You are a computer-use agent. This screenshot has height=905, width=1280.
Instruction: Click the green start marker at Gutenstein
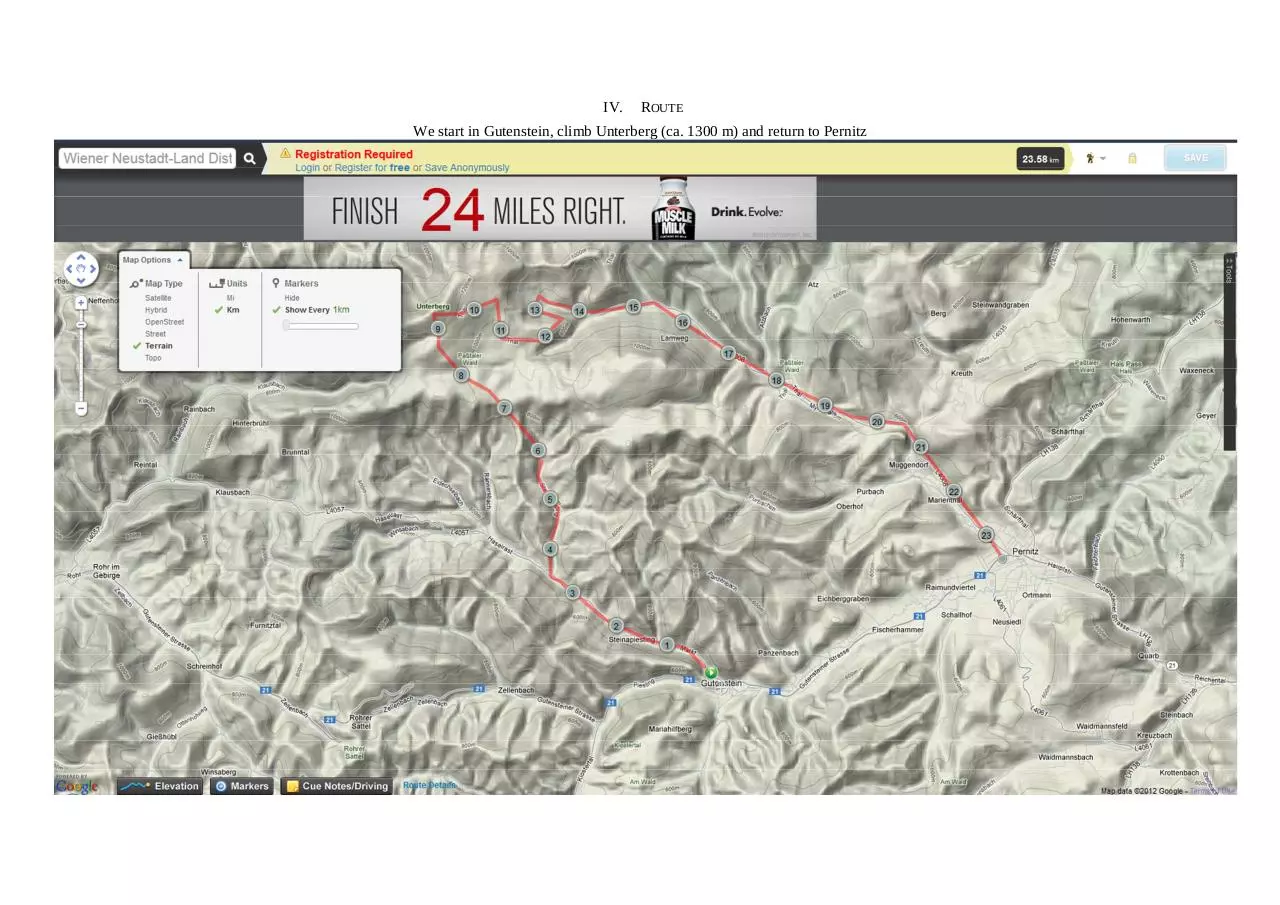pyautogui.click(x=711, y=672)
